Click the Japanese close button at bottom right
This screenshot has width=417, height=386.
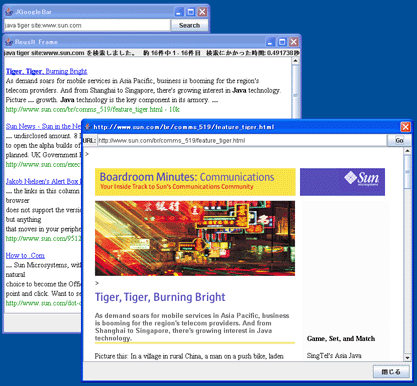coord(391,371)
